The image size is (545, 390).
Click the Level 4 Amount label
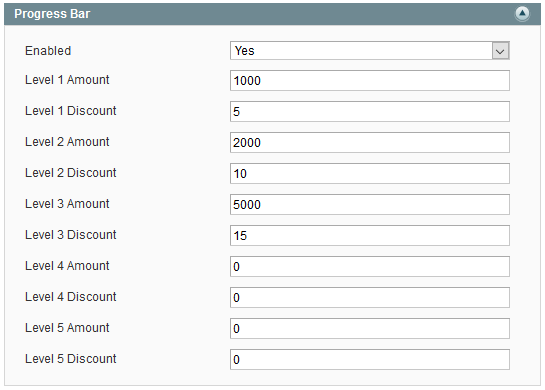tap(67, 266)
